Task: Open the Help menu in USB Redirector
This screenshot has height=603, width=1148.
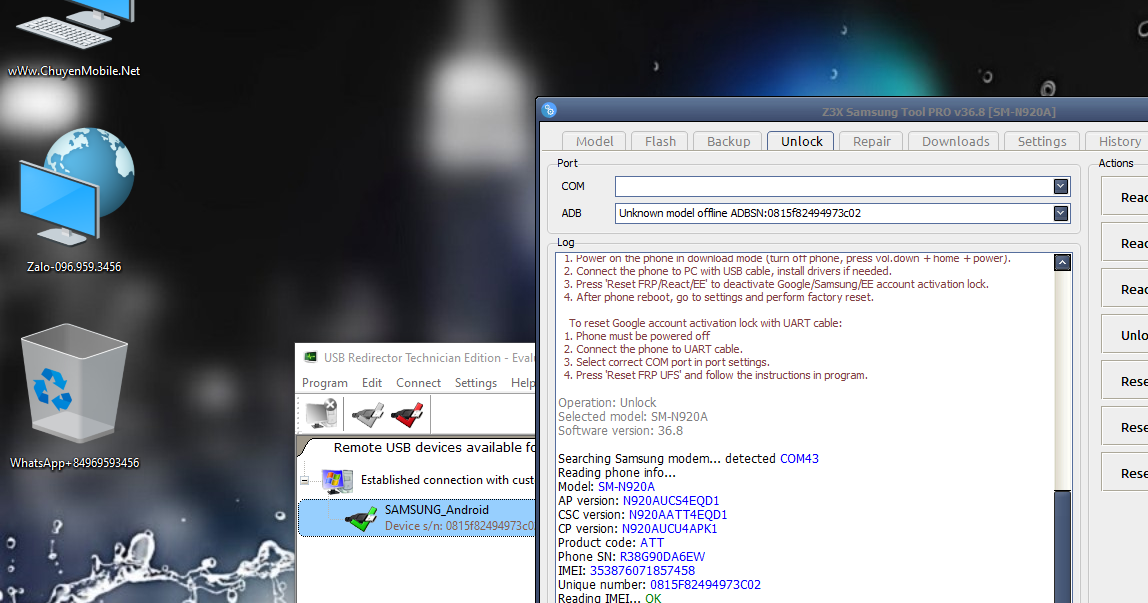Action: (x=522, y=383)
